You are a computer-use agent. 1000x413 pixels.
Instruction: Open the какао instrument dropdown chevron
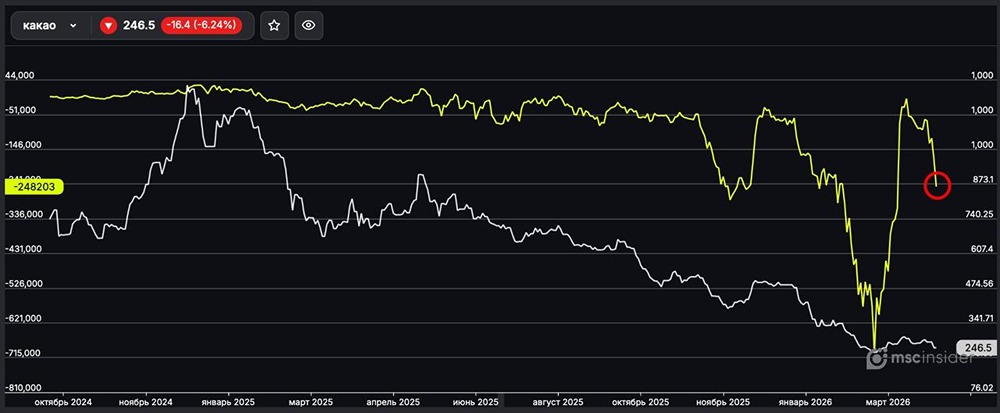click(x=73, y=25)
